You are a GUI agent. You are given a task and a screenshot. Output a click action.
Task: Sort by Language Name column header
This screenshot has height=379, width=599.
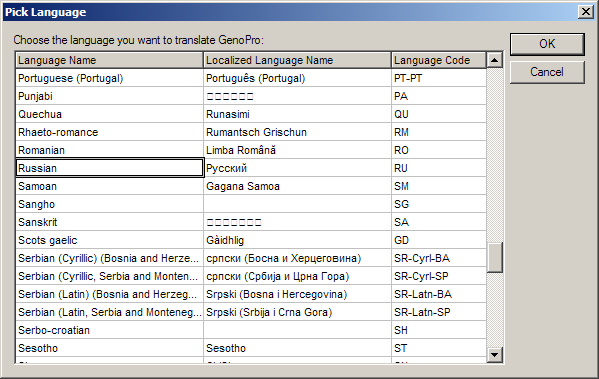pyautogui.click(x=109, y=60)
